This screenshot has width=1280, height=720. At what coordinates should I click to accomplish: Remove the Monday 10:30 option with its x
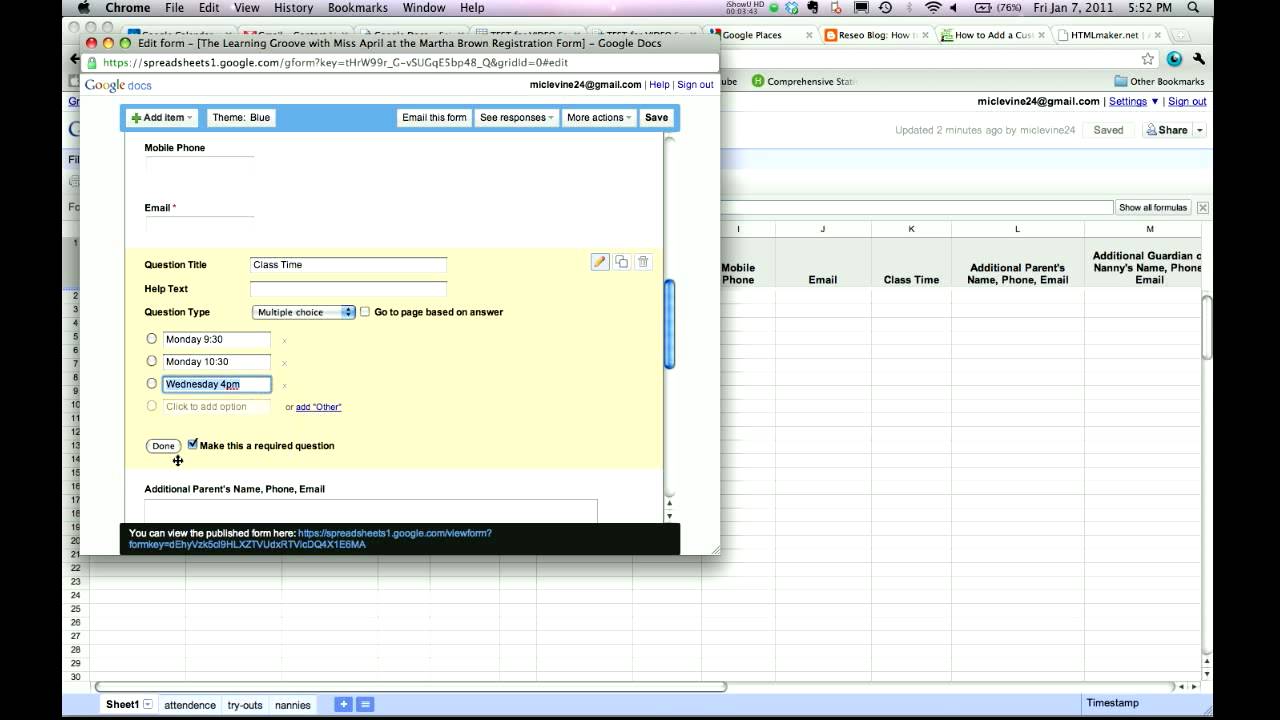[284, 363]
